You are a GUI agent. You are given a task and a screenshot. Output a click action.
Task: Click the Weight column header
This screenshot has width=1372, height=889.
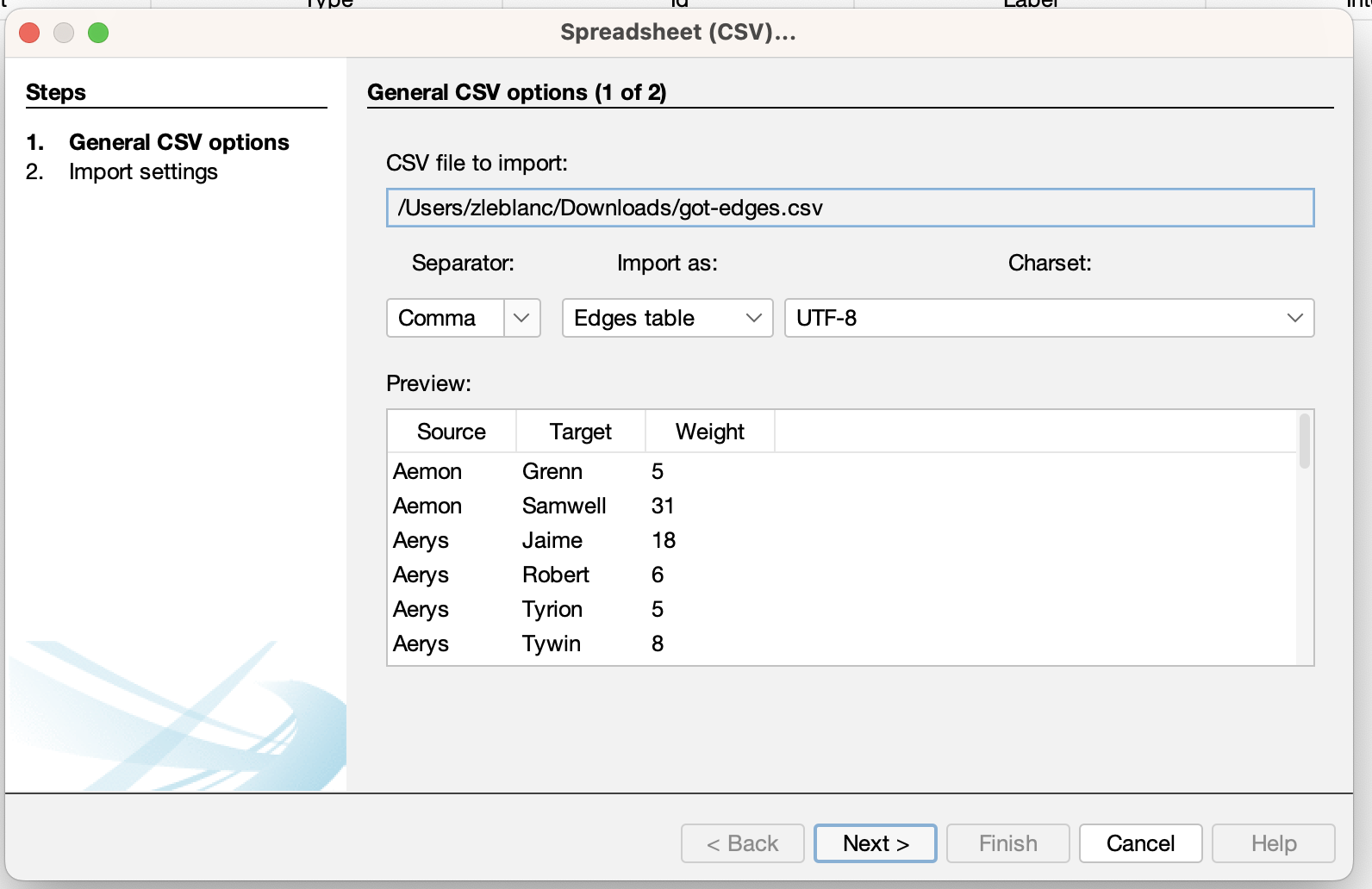[709, 432]
